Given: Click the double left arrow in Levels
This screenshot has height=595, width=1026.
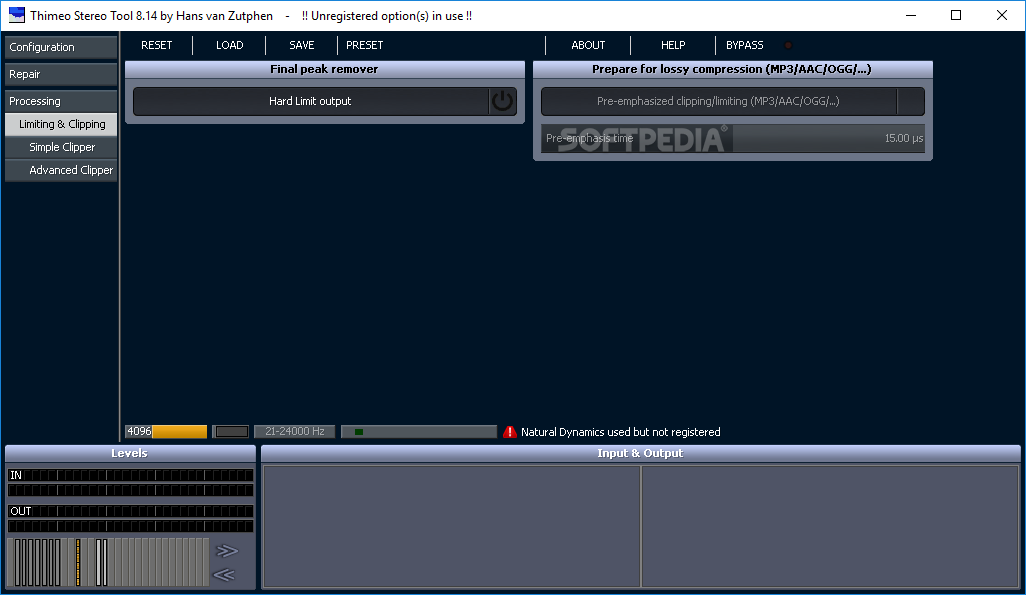Looking at the screenshot, I should [224, 575].
